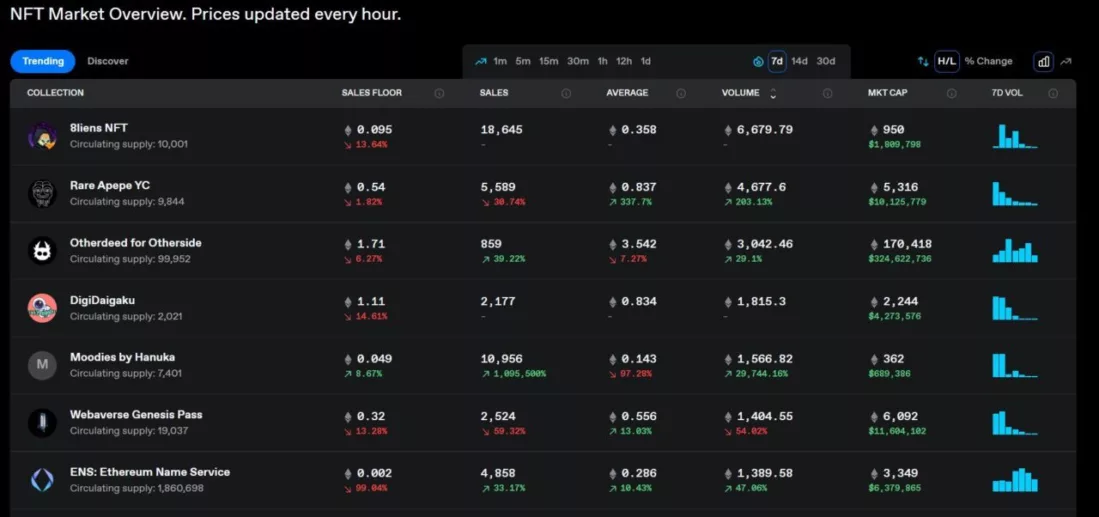Click the SALES FLOOR column header
This screenshot has width=1099, height=517.
click(371, 92)
